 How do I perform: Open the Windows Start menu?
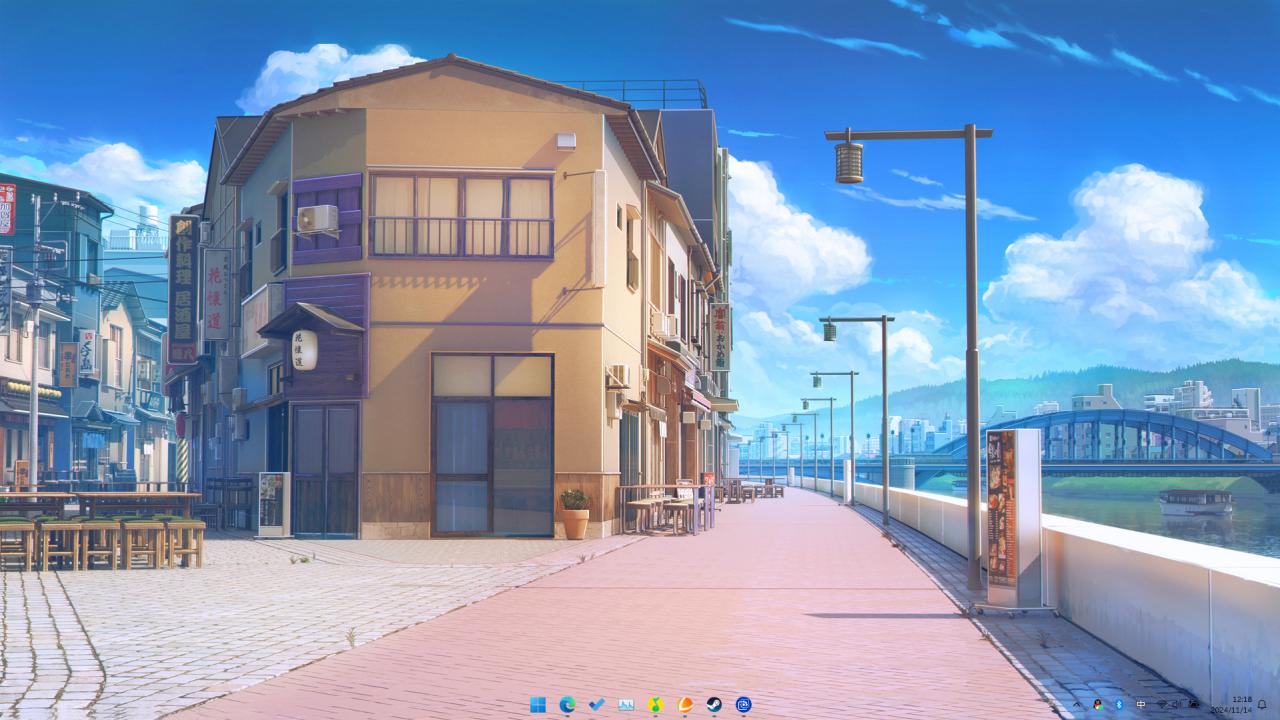538,705
